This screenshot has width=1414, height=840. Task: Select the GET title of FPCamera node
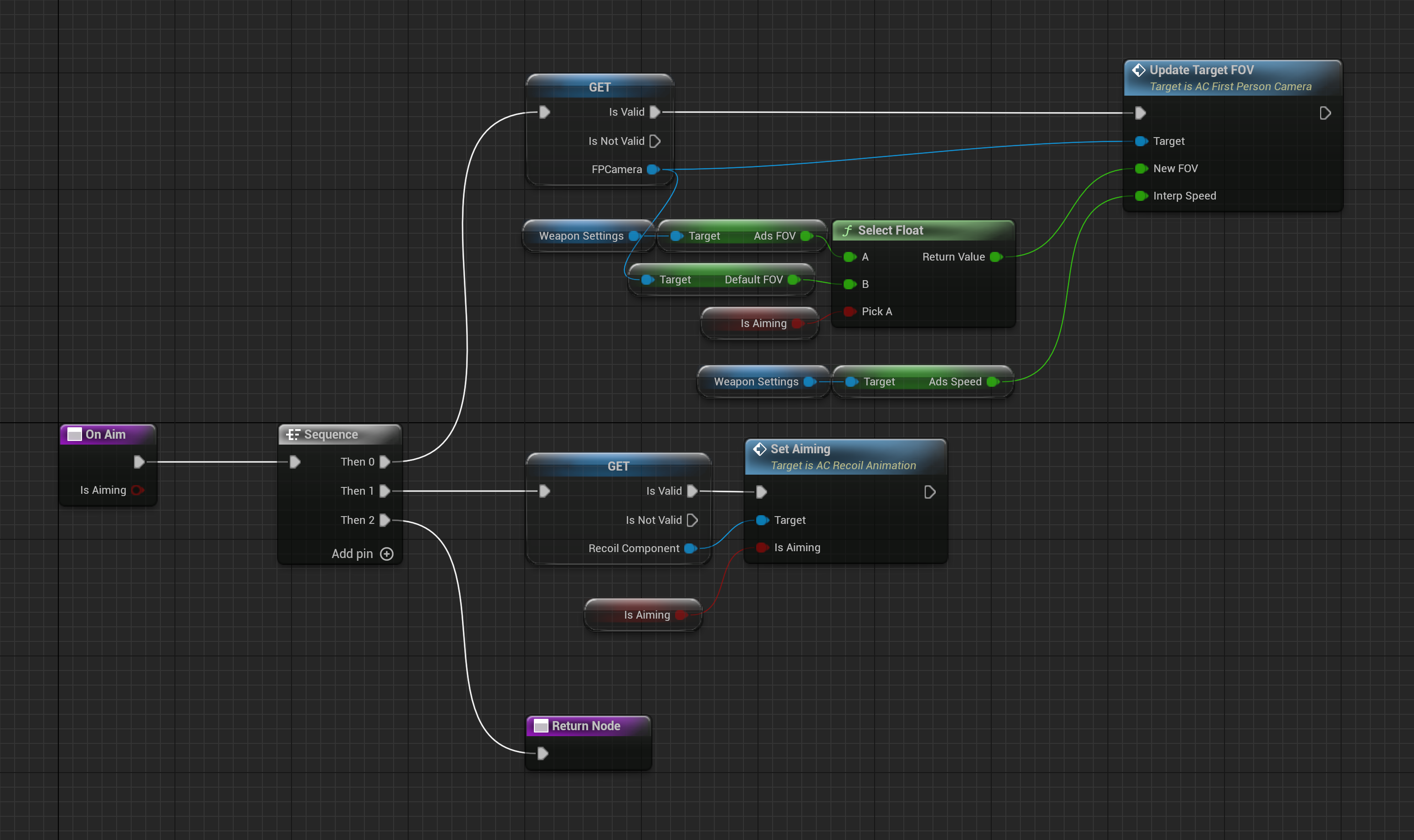[x=600, y=87]
